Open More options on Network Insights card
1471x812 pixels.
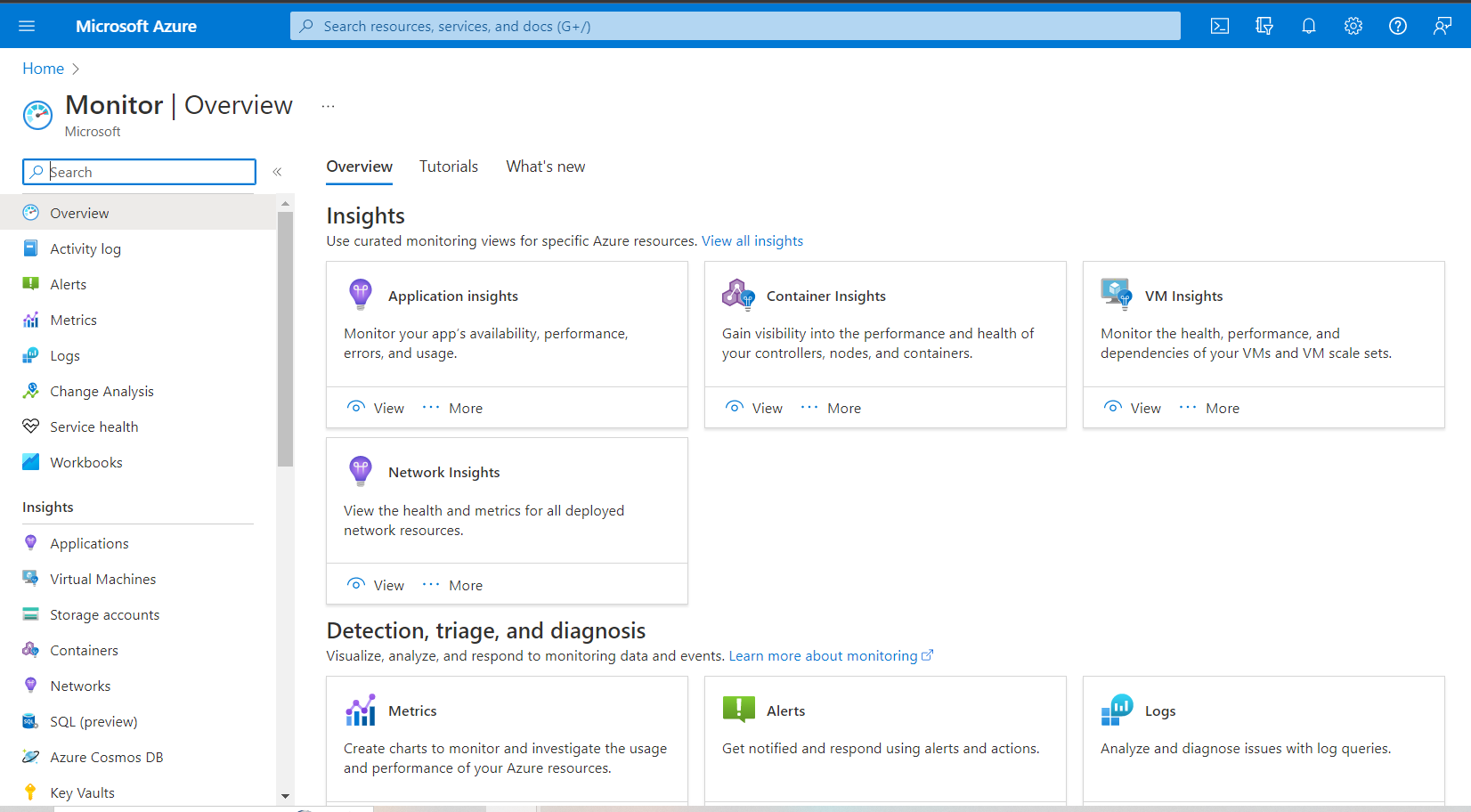click(452, 585)
